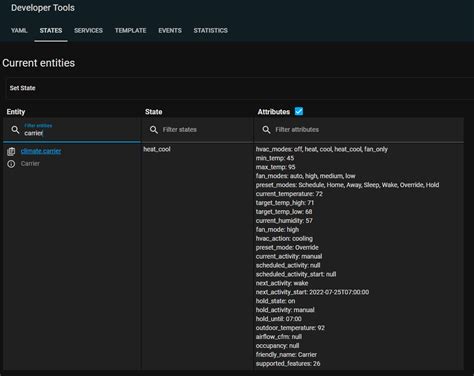Switch to the STATES tab
Image resolution: width=474 pixels, height=376 pixels.
point(51,31)
